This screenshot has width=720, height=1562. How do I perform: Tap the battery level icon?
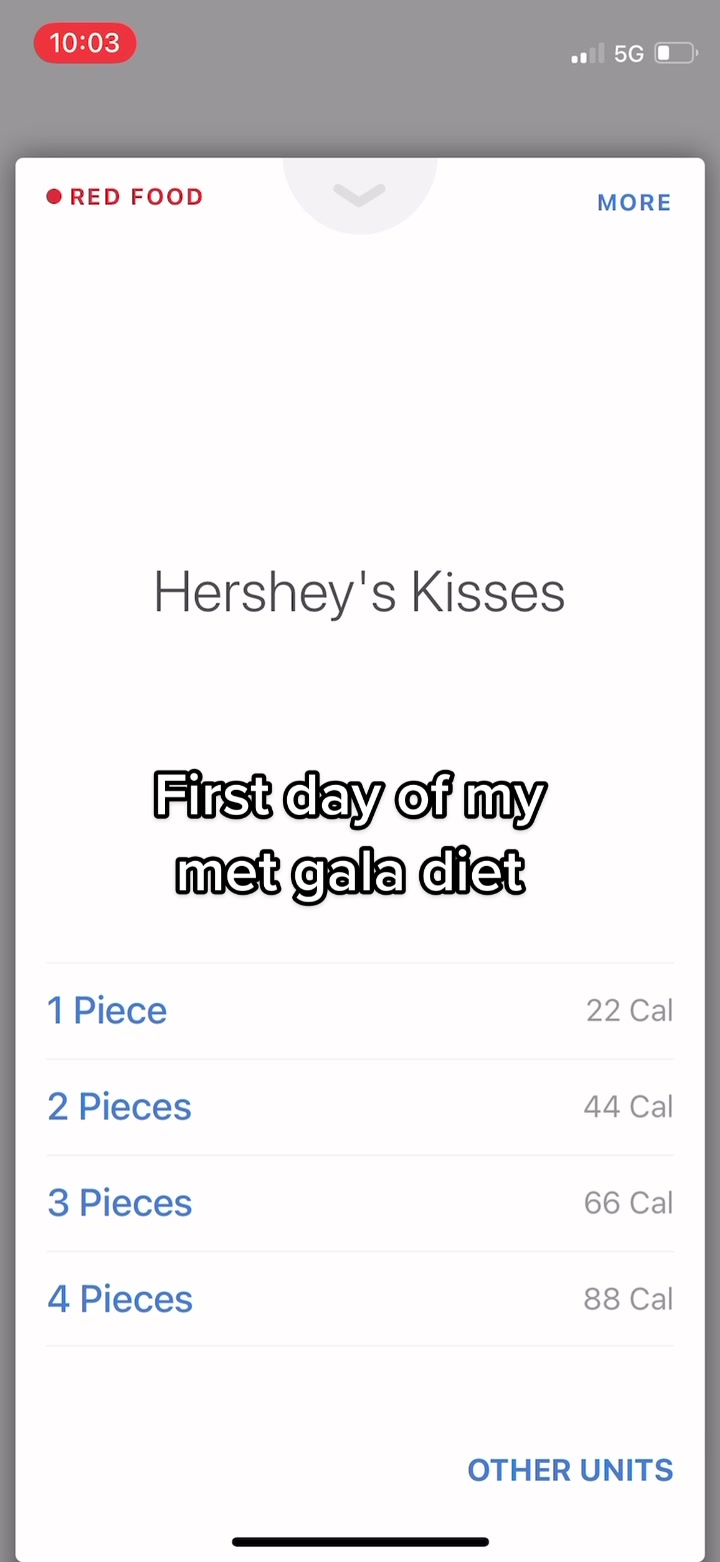tap(676, 53)
